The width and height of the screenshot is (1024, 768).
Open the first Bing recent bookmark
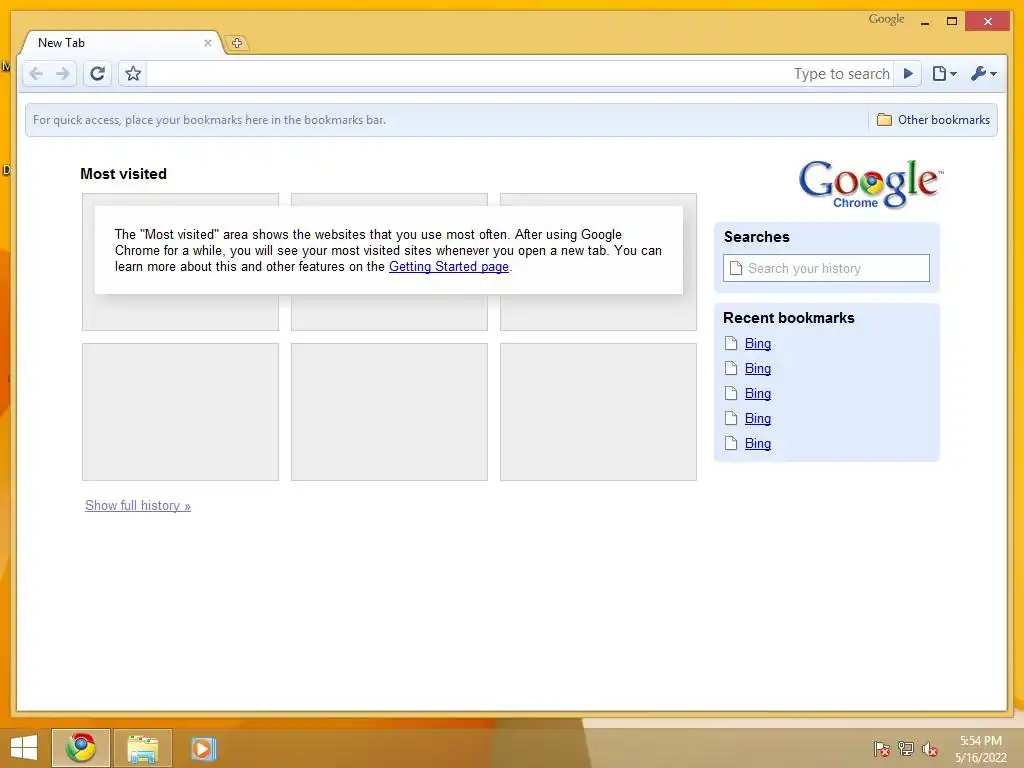point(758,344)
